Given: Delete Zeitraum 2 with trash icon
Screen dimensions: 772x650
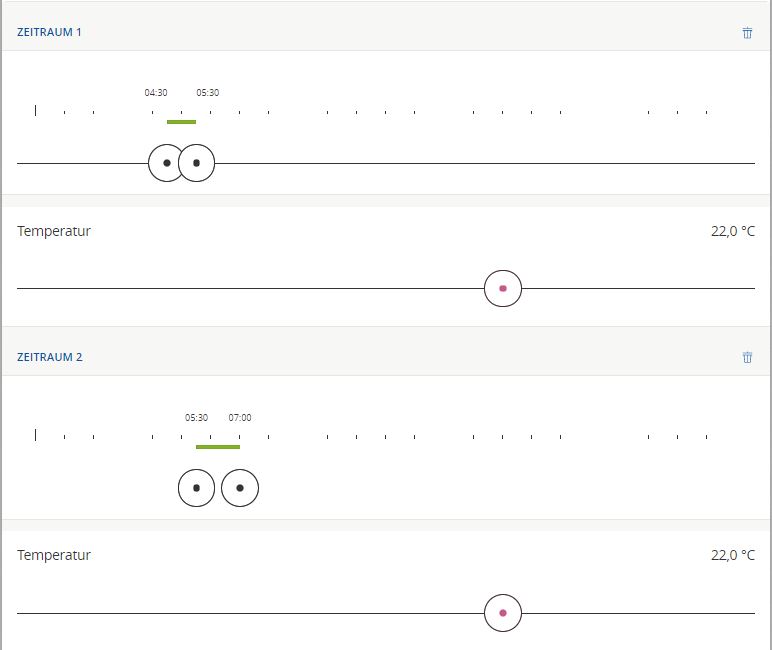Looking at the screenshot, I should [747, 357].
